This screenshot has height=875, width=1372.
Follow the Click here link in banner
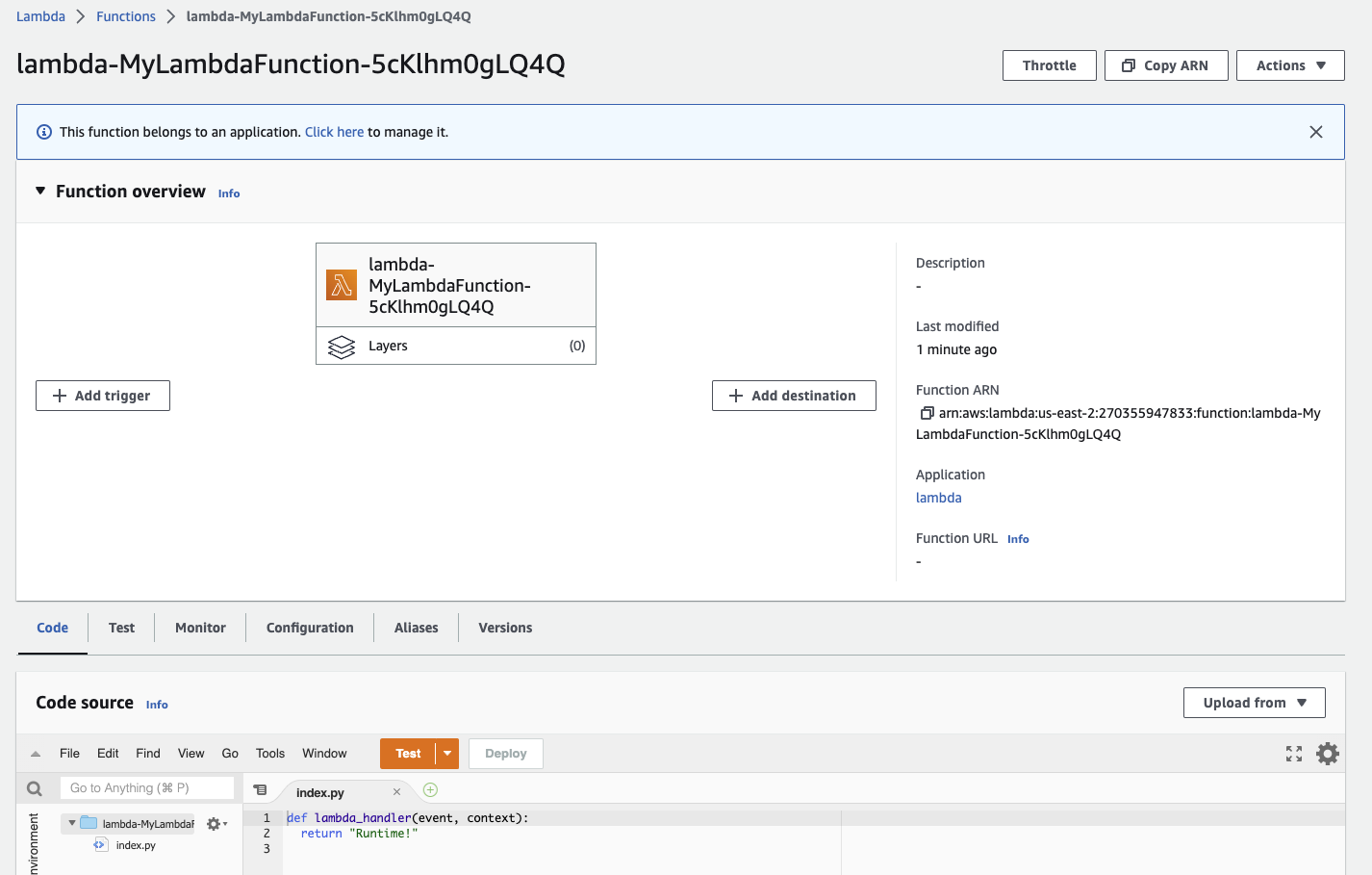point(334,132)
